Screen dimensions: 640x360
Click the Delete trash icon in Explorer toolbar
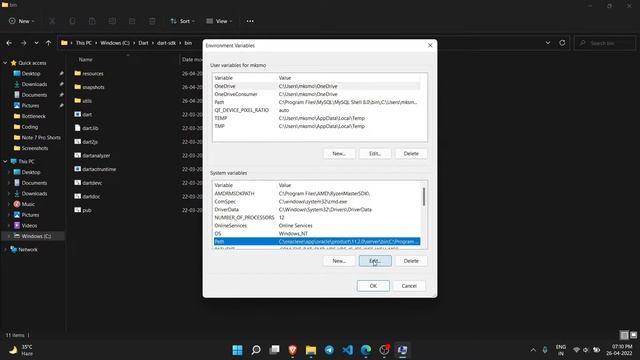point(152,21)
